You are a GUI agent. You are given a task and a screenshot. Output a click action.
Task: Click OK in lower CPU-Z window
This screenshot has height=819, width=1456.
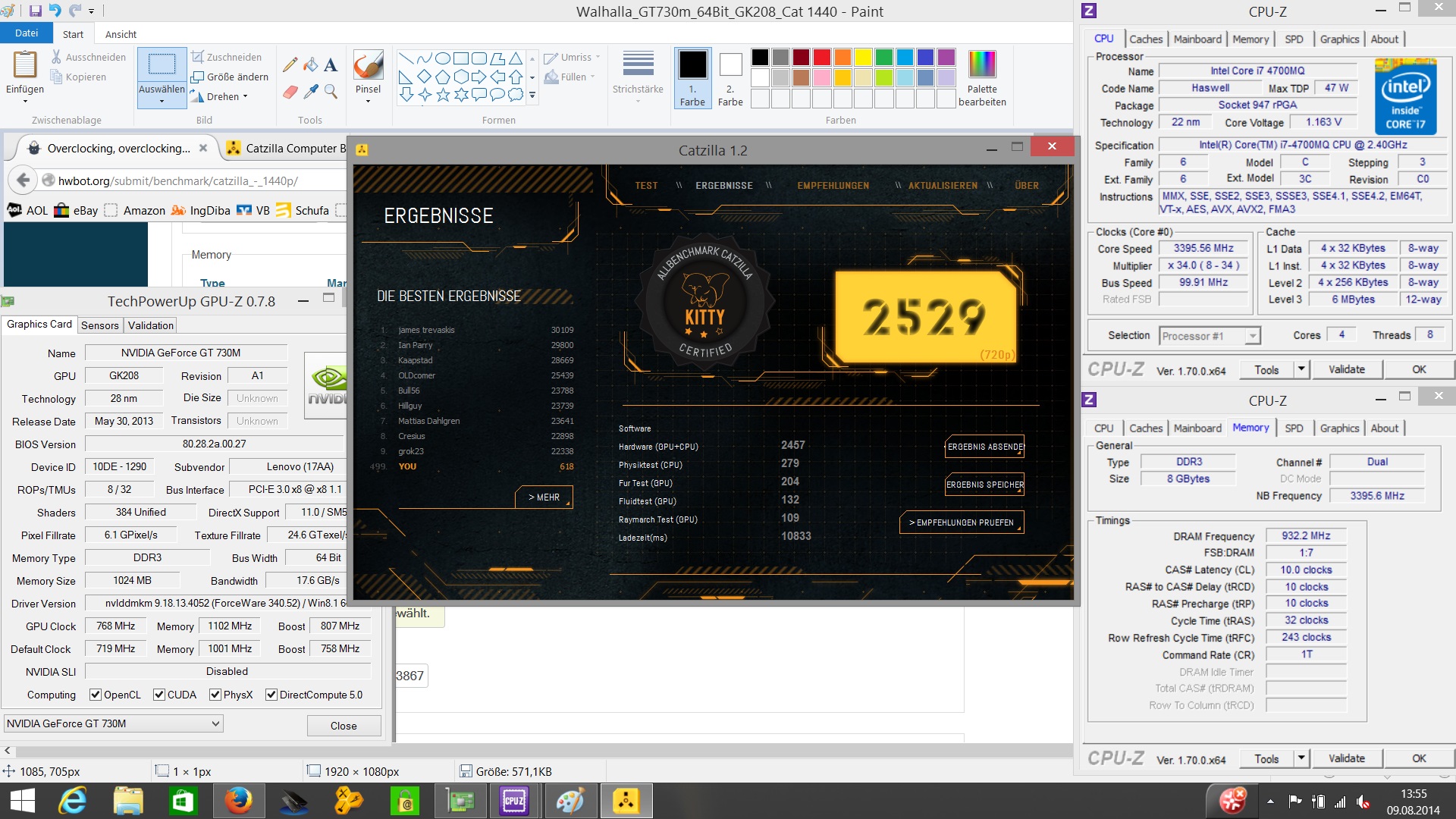(x=1419, y=758)
